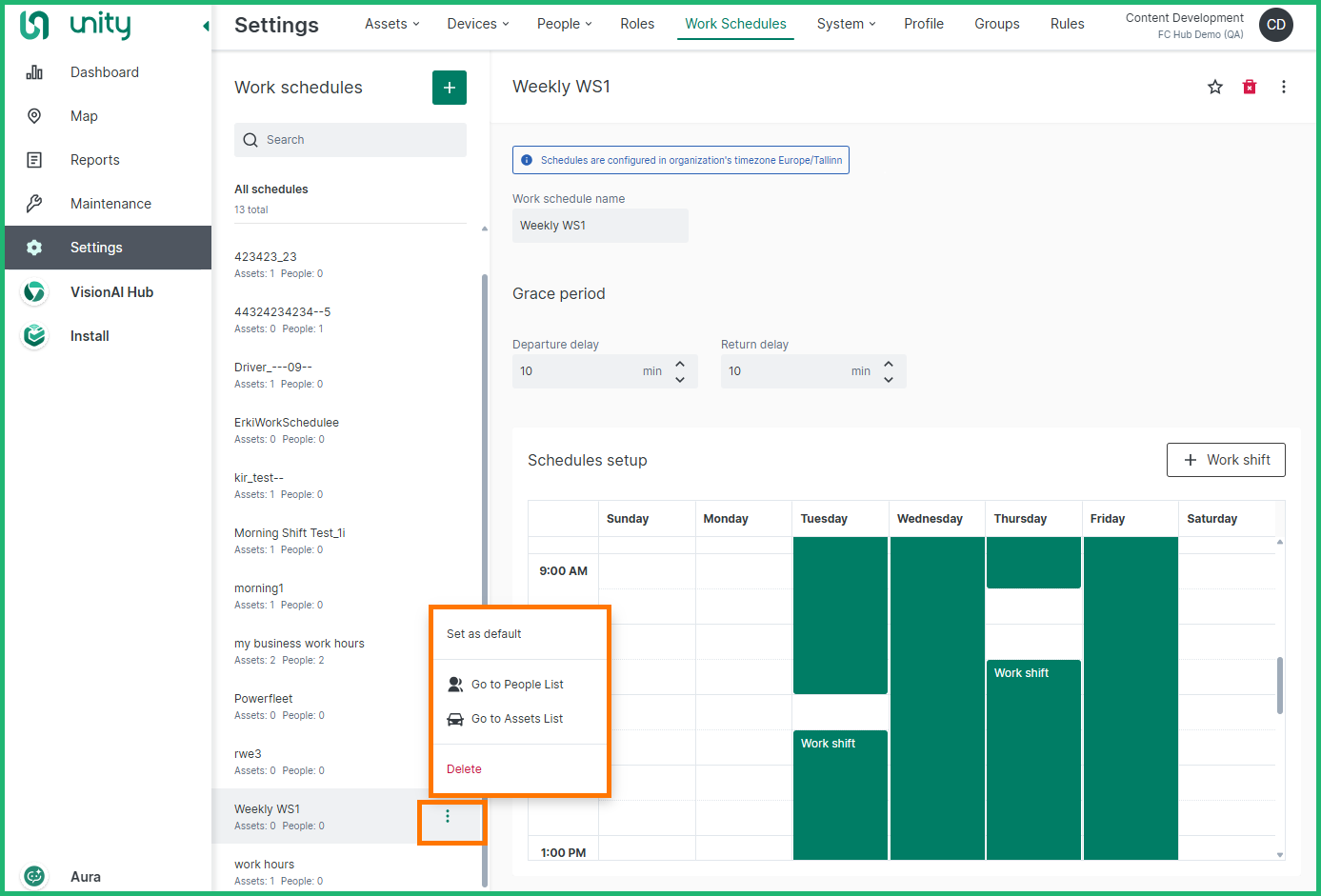The width and height of the screenshot is (1321, 896).
Task: Expand the People dropdown menu
Action: pyautogui.click(x=564, y=24)
